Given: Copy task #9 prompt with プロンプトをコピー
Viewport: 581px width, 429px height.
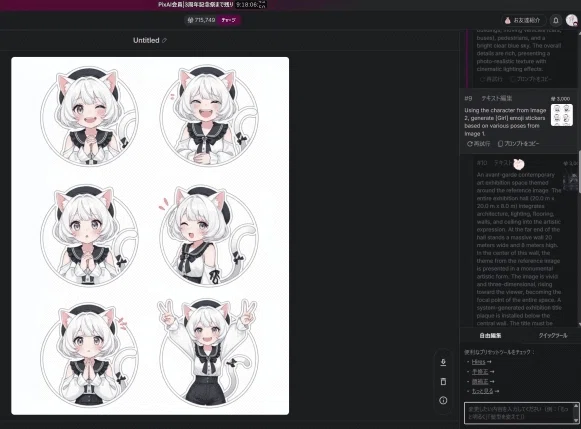Looking at the screenshot, I should 518,144.
